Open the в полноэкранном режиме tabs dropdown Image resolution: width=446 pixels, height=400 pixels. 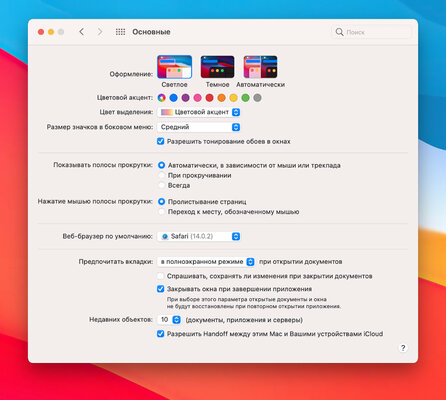[206, 262]
